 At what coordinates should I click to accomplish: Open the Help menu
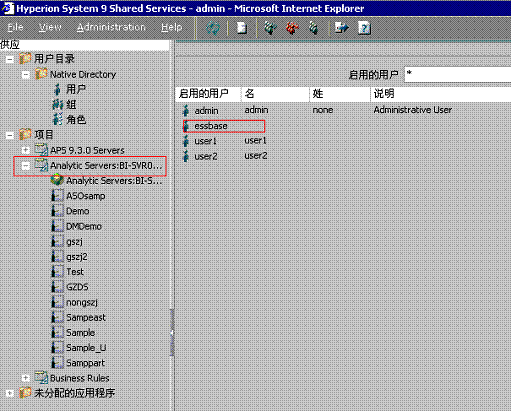(x=171, y=27)
